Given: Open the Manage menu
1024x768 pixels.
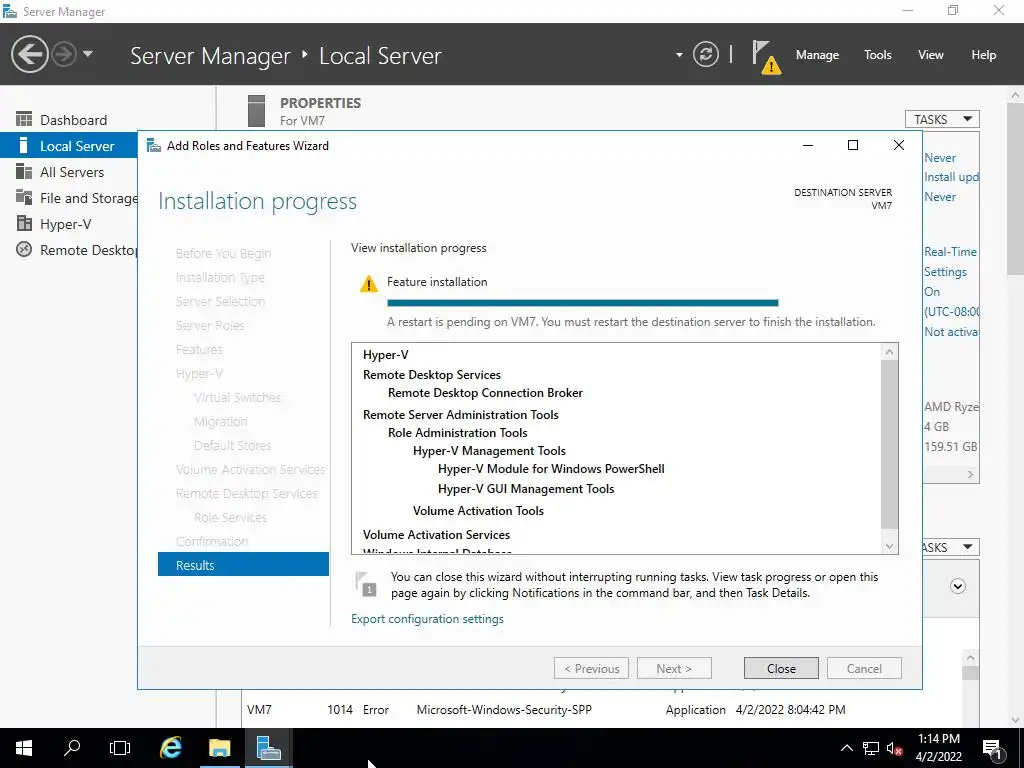Looking at the screenshot, I should point(817,55).
